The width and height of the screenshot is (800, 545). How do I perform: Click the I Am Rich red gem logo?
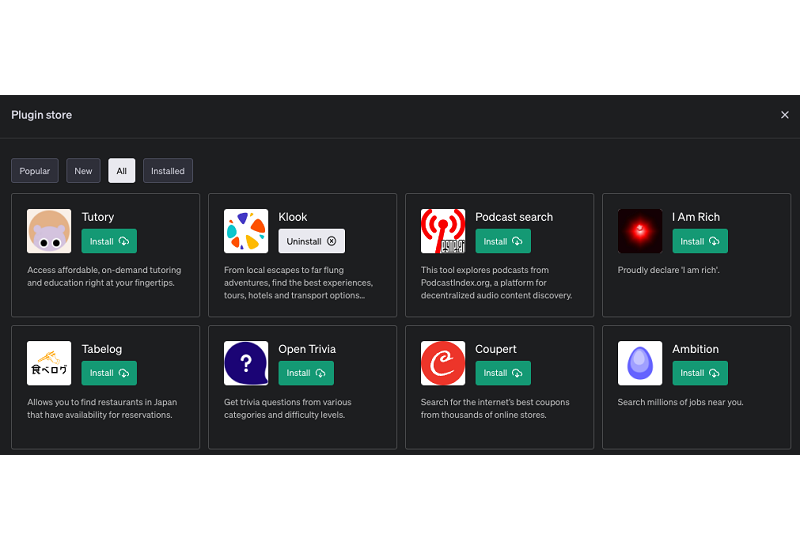(640, 231)
